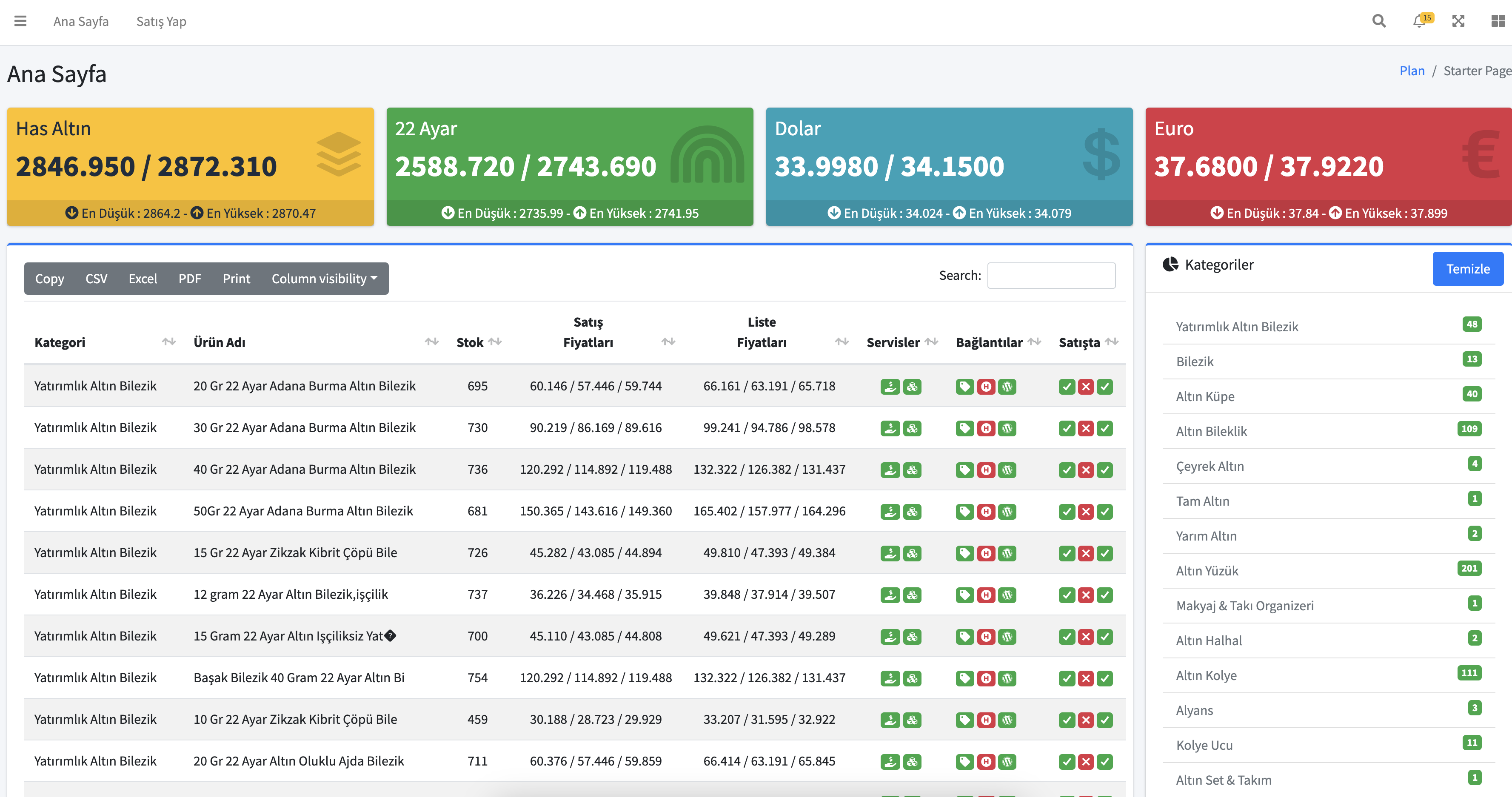Viewport: 1512px width, 797px height.
Task: Click the dollar-hand icon for 12 gram Altın Bilezik row
Action: point(890,595)
